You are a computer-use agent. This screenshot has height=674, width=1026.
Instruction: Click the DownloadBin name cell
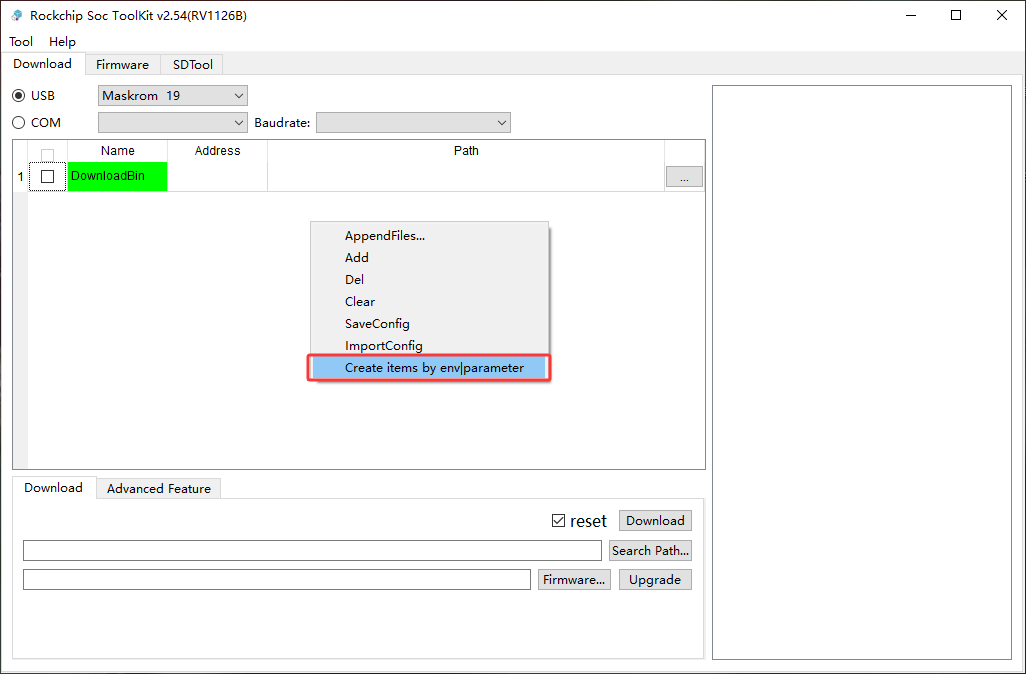[x=118, y=176]
